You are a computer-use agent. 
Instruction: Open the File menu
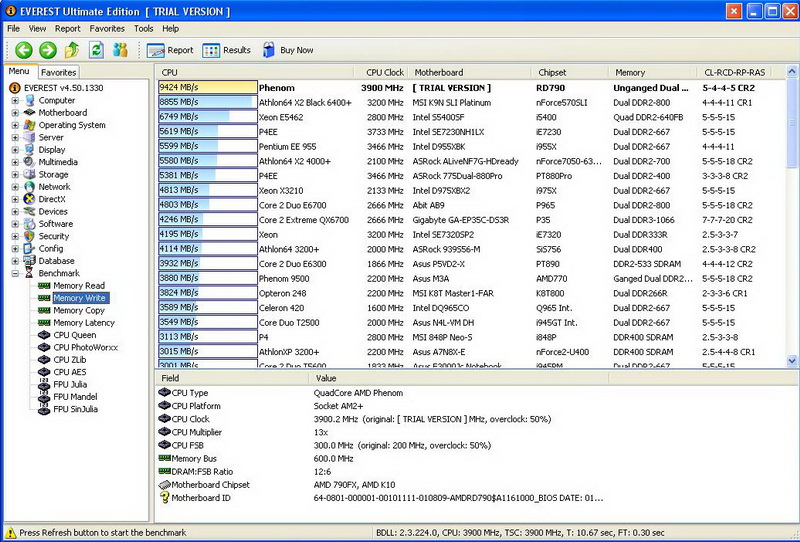13,29
